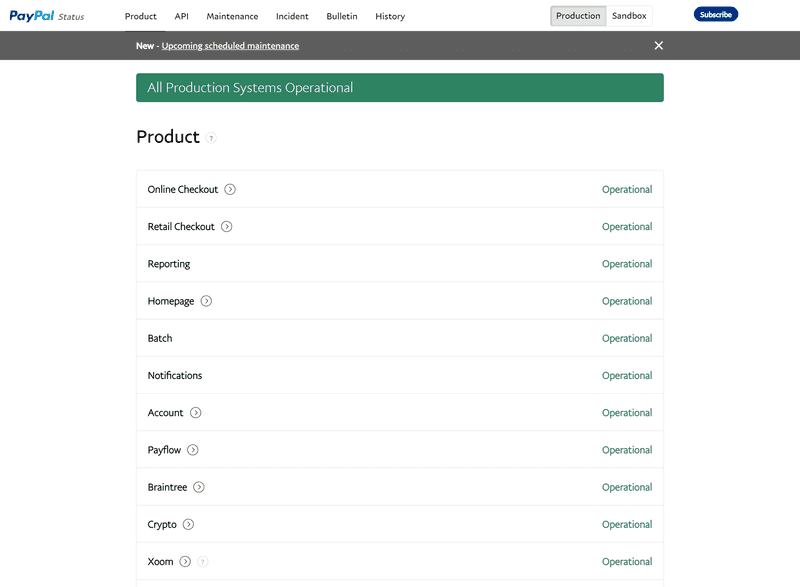Click the Subscribe button
This screenshot has width=800, height=587.
point(715,14)
